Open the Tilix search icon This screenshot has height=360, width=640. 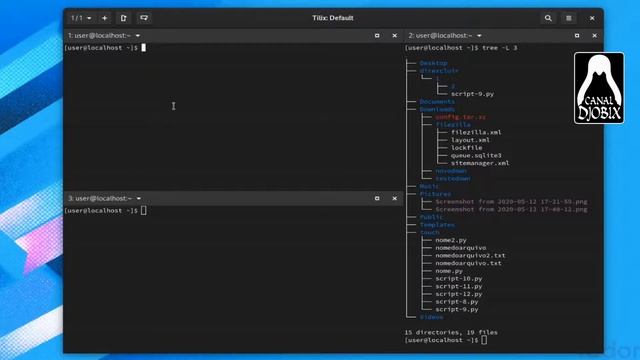548,18
